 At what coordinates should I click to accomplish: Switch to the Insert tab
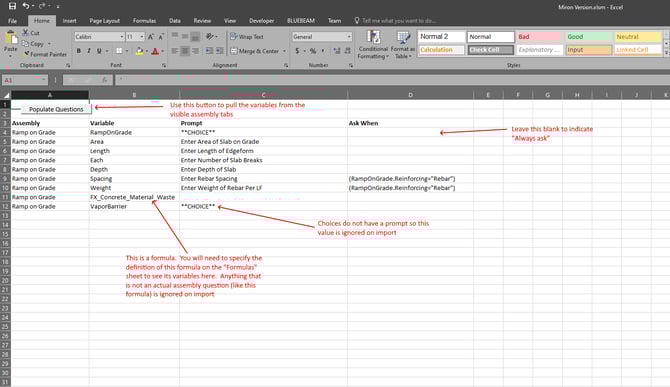69,21
